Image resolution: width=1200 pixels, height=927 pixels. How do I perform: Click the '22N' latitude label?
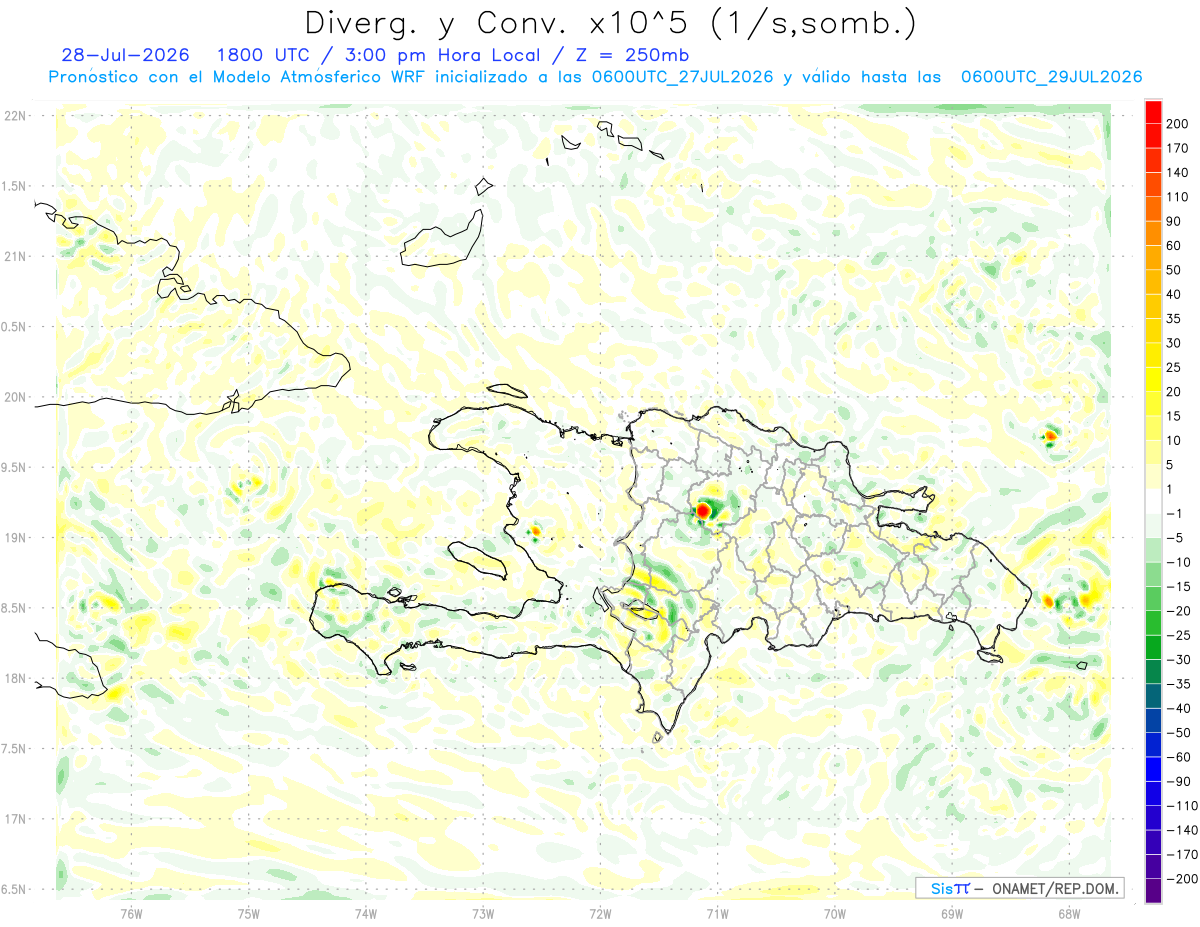click(x=14, y=116)
